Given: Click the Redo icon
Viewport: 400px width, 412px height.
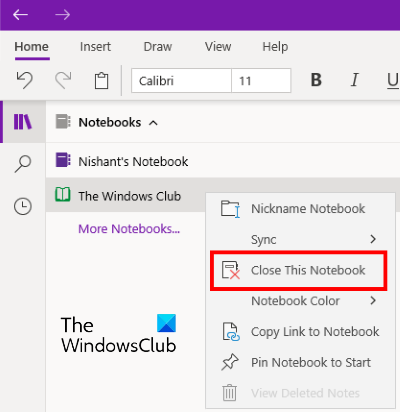Looking at the screenshot, I should click(63, 80).
